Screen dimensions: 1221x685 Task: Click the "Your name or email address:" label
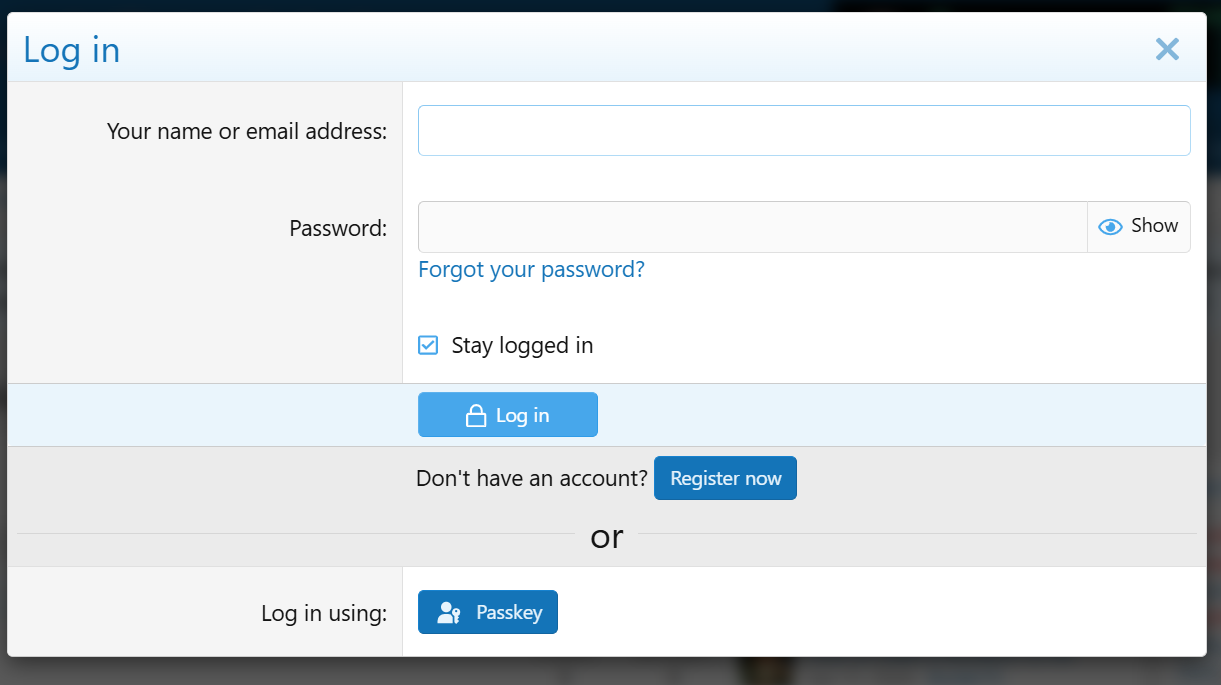pyautogui.click(x=246, y=131)
